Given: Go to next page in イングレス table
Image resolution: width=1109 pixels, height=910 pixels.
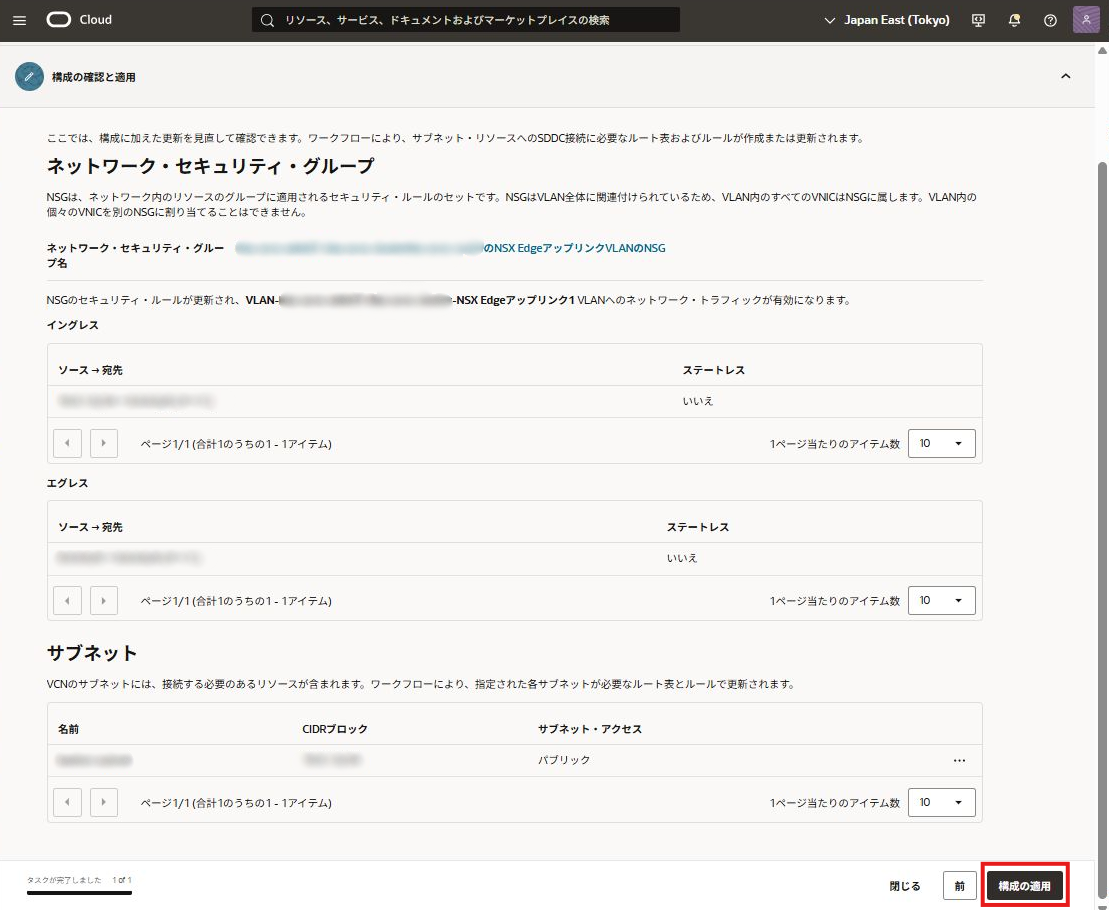Looking at the screenshot, I should point(104,443).
